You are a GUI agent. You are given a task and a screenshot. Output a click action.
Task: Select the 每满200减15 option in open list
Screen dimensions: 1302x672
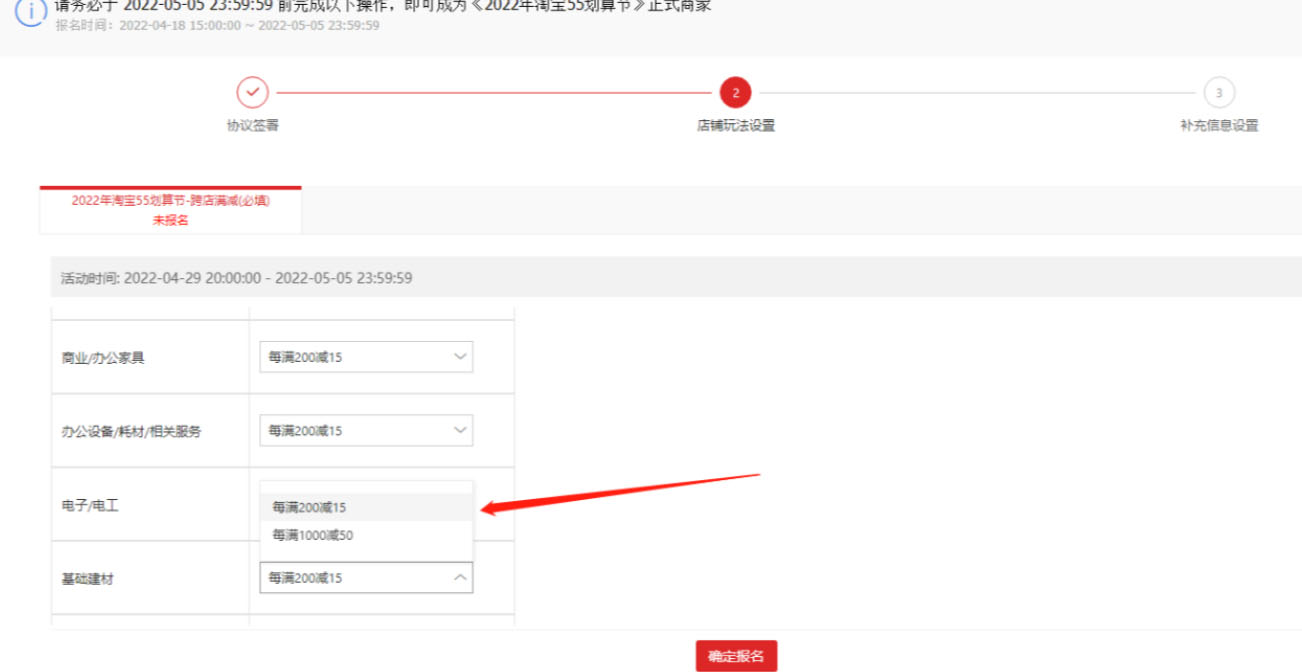tap(310, 507)
